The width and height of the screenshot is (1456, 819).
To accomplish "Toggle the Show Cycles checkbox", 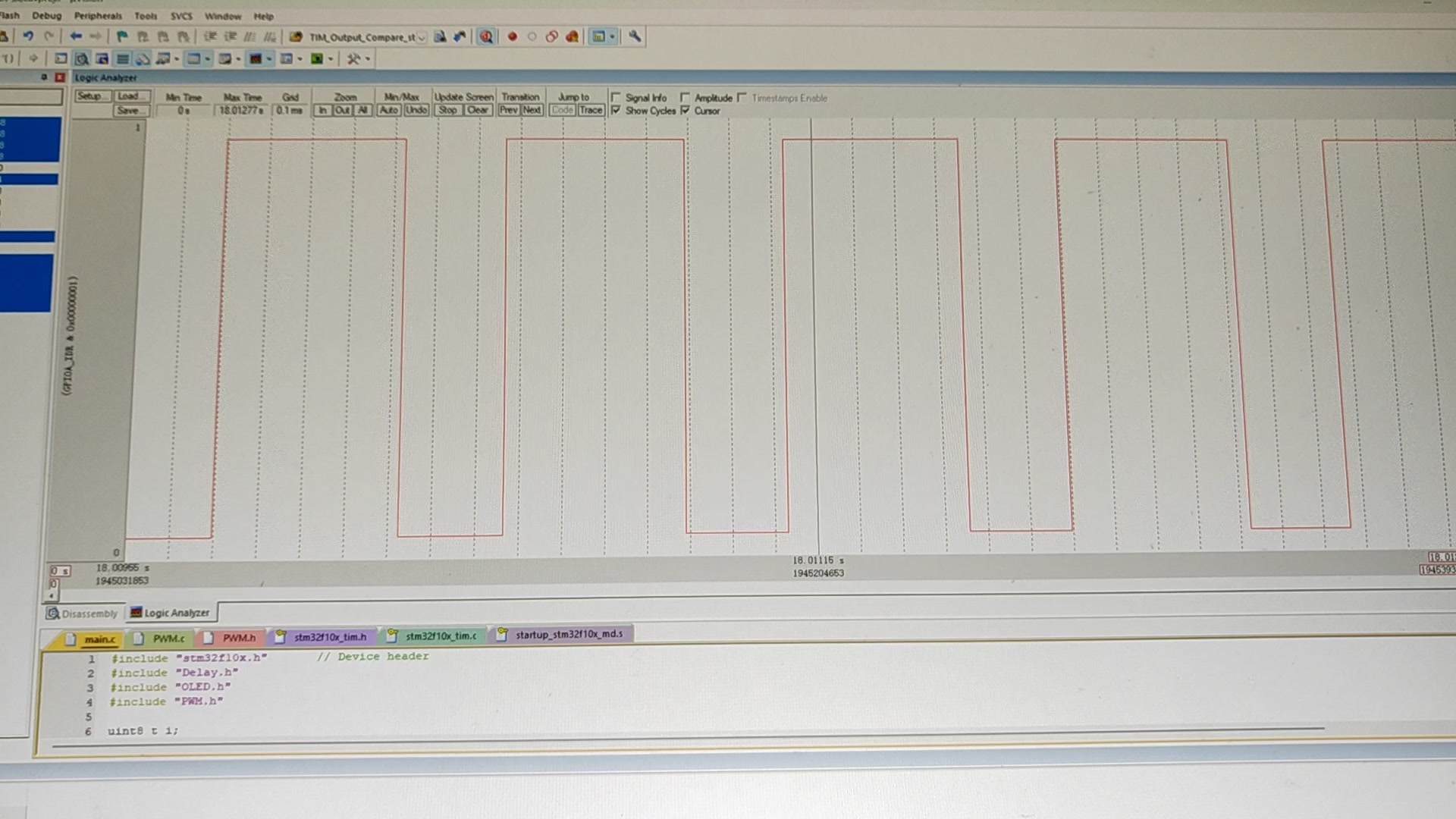I will coord(616,111).
